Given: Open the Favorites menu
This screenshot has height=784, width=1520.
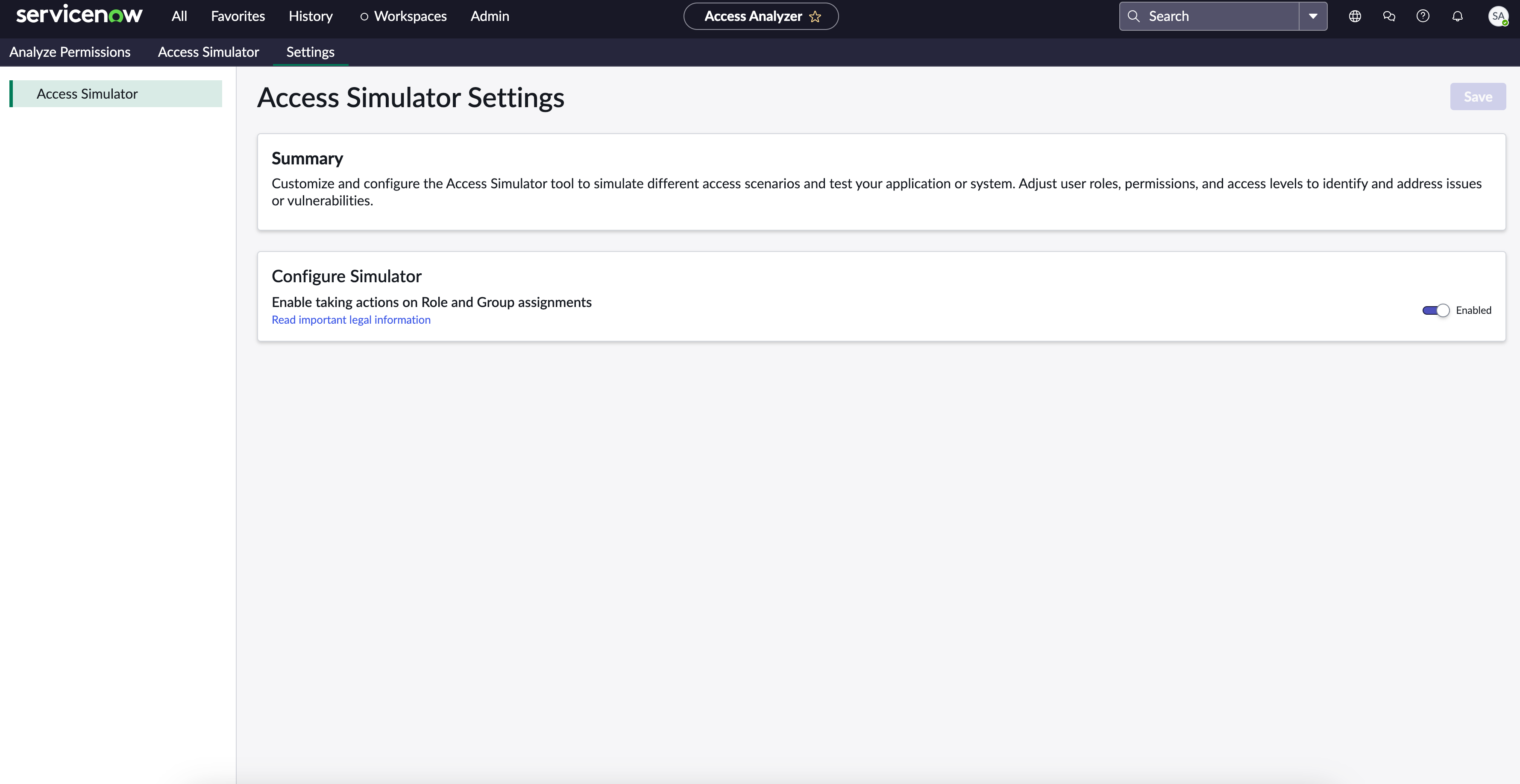Looking at the screenshot, I should (238, 16).
